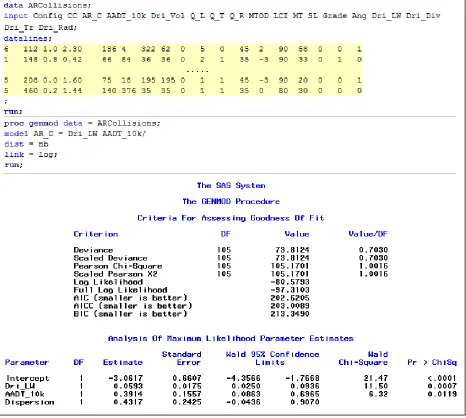Click the BIC value 213.3490
The height and width of the screenshot is (418, 466).
click(290, 314)
